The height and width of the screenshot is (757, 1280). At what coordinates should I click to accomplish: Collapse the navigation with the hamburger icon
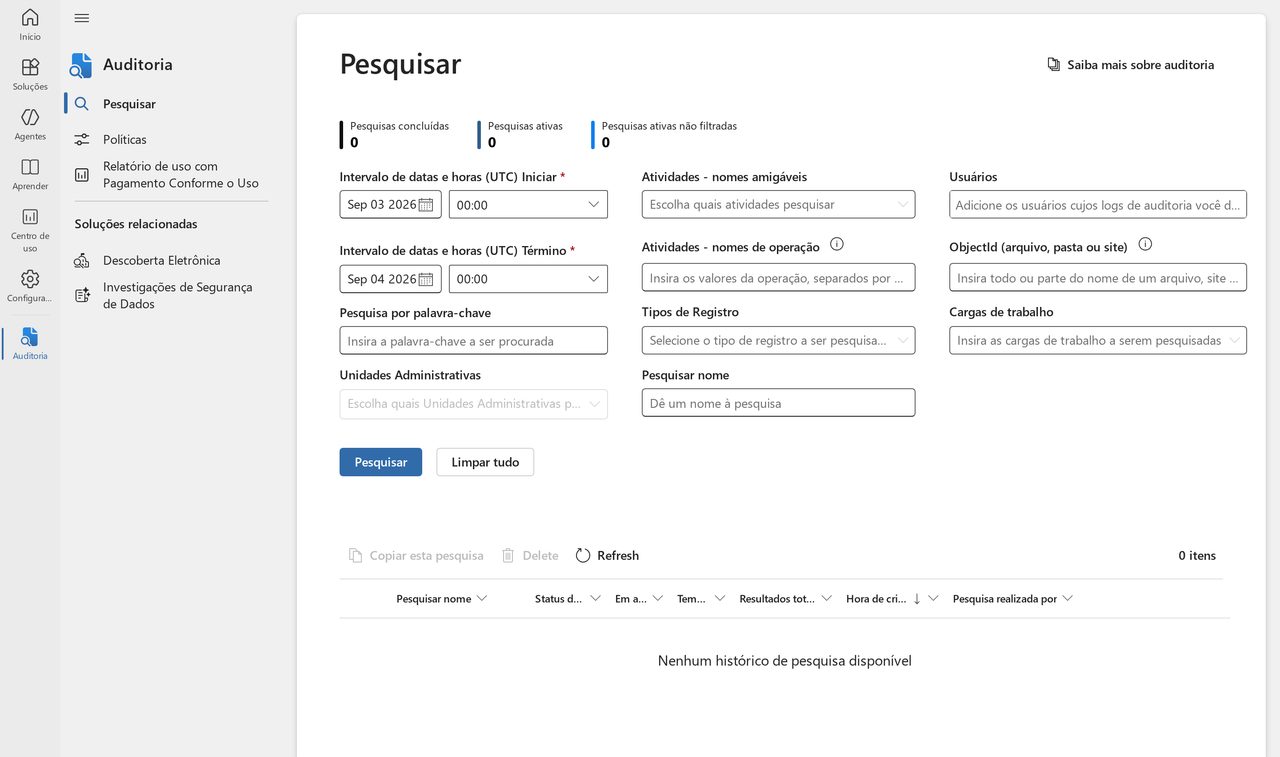coord(82,18)
